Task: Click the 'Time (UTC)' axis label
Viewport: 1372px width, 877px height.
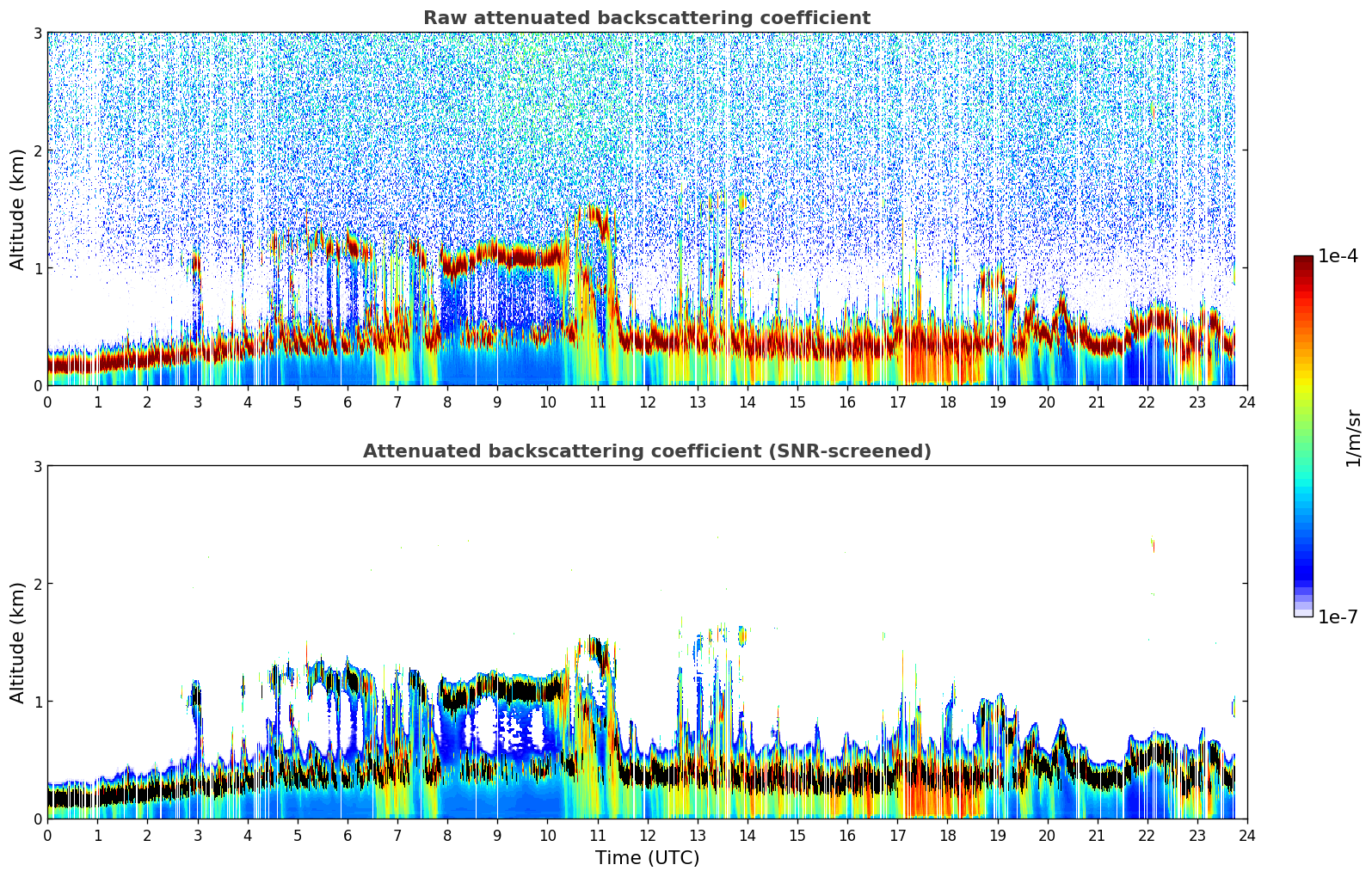Action: (647, 858)
